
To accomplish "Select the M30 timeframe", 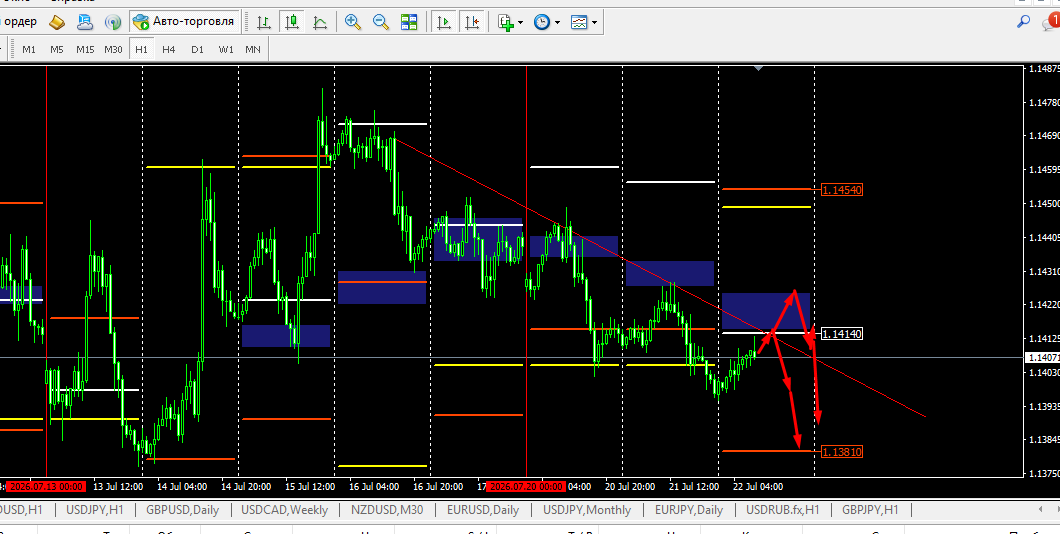I will [113, 49].
